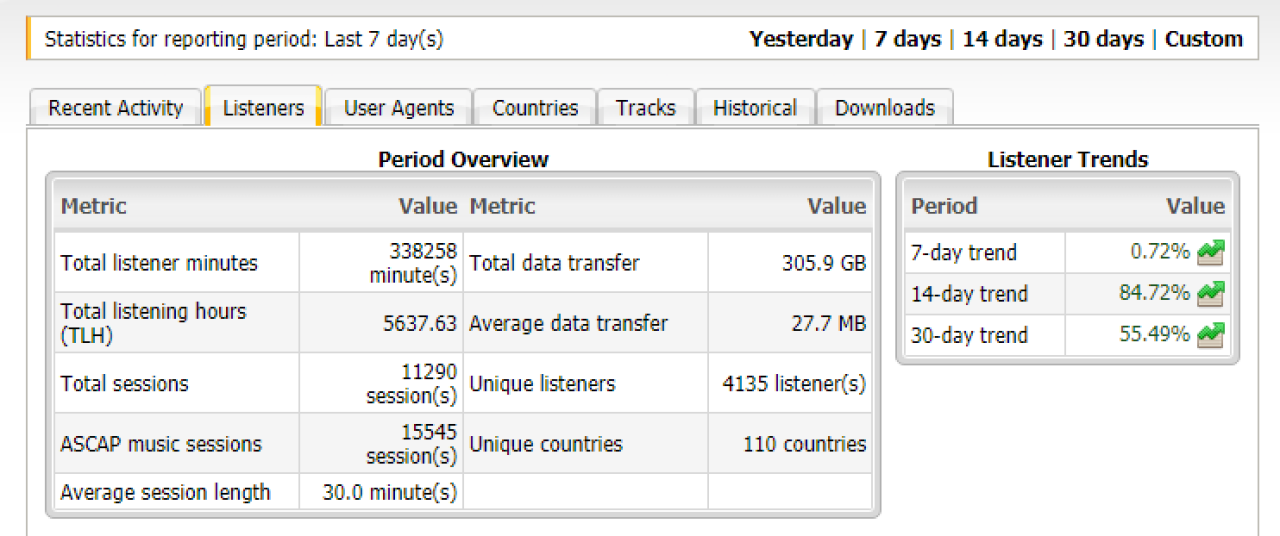Viewport: 1280px width, 536px height.
Task: Switch to the User Agents tab
Action: 398,108
